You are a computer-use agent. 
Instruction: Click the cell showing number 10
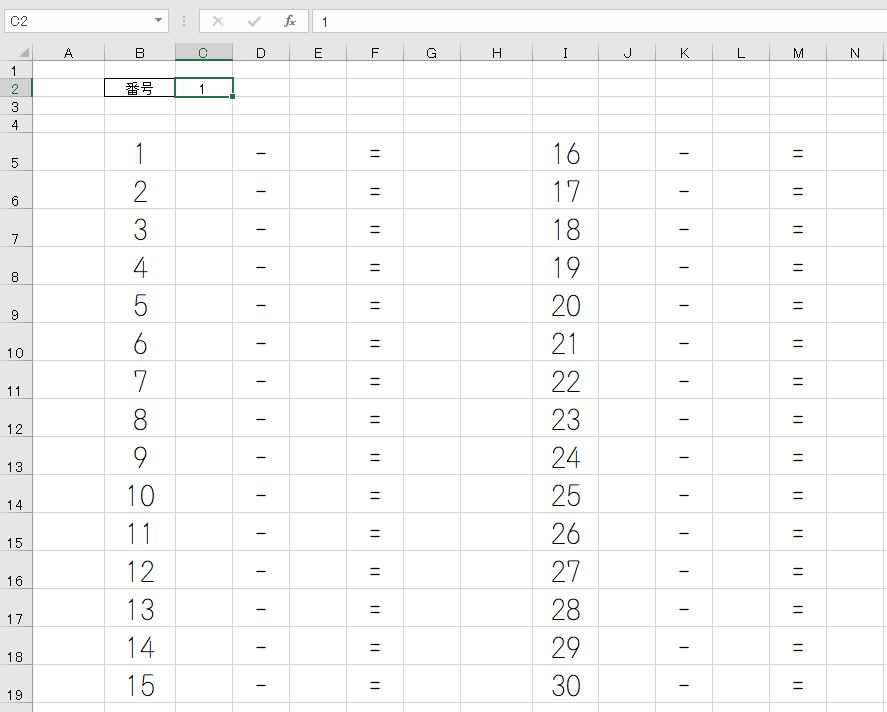click(x=140, y=495)
